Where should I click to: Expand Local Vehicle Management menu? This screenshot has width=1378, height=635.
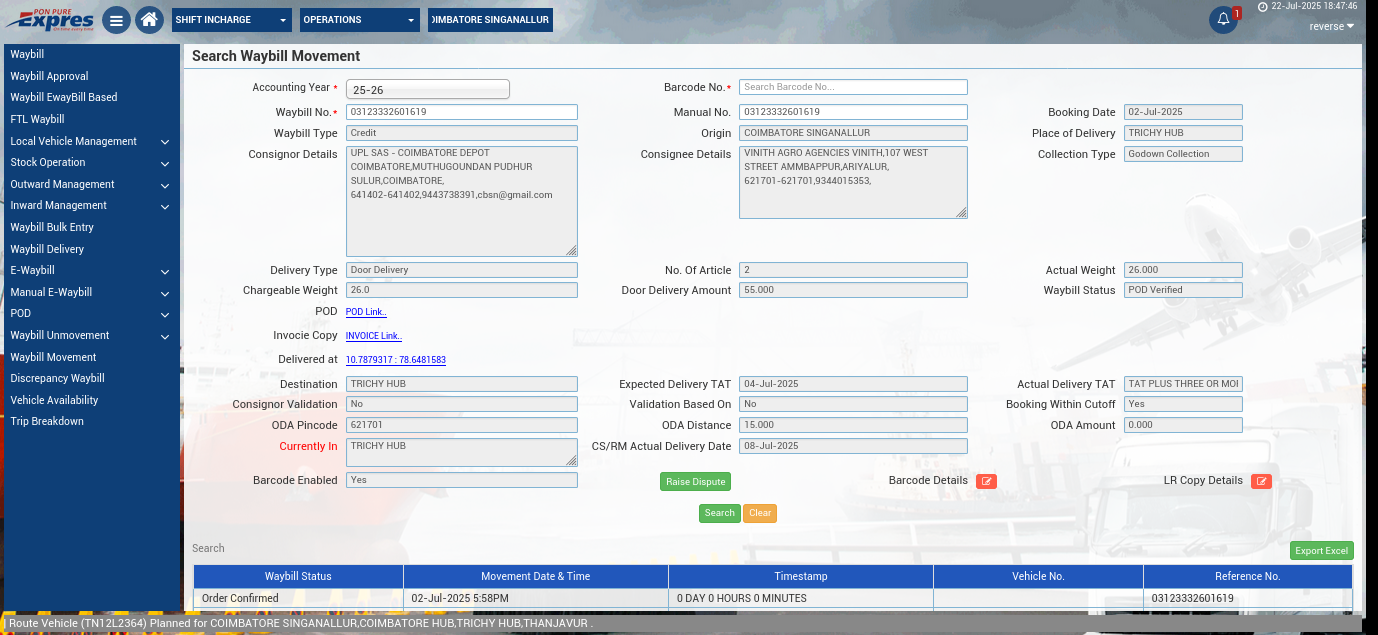pyautogui.click(x=90, y=141)
